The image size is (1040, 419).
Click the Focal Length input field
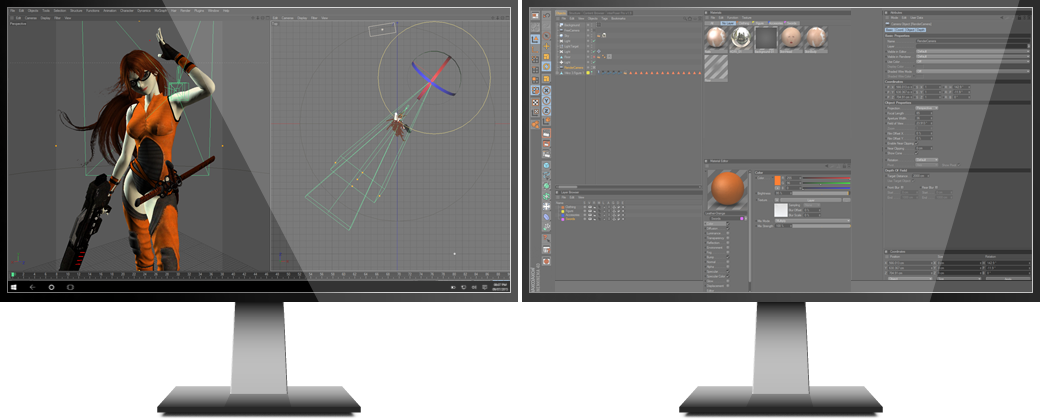[924, 113]
